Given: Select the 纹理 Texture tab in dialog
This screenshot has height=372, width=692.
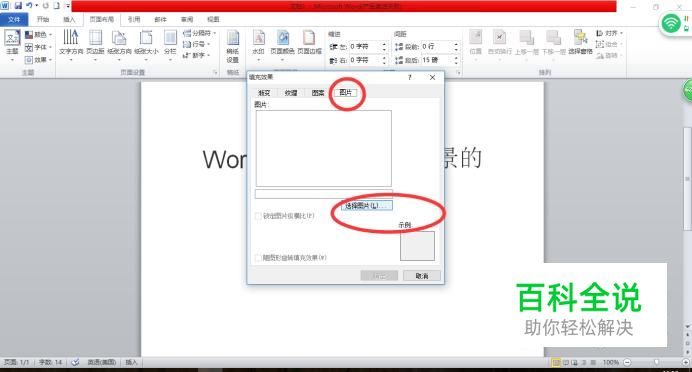Looking at the screenshot, I should [291, 93].
